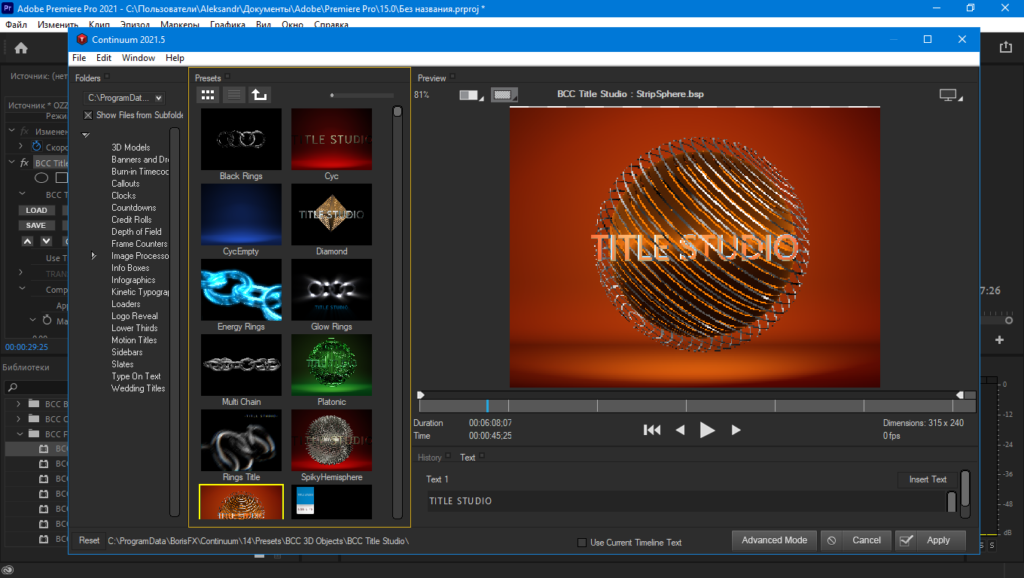1024x578 pixels.
Task: Open the Lower Thirds folder
Action: (x=135, y=328)
